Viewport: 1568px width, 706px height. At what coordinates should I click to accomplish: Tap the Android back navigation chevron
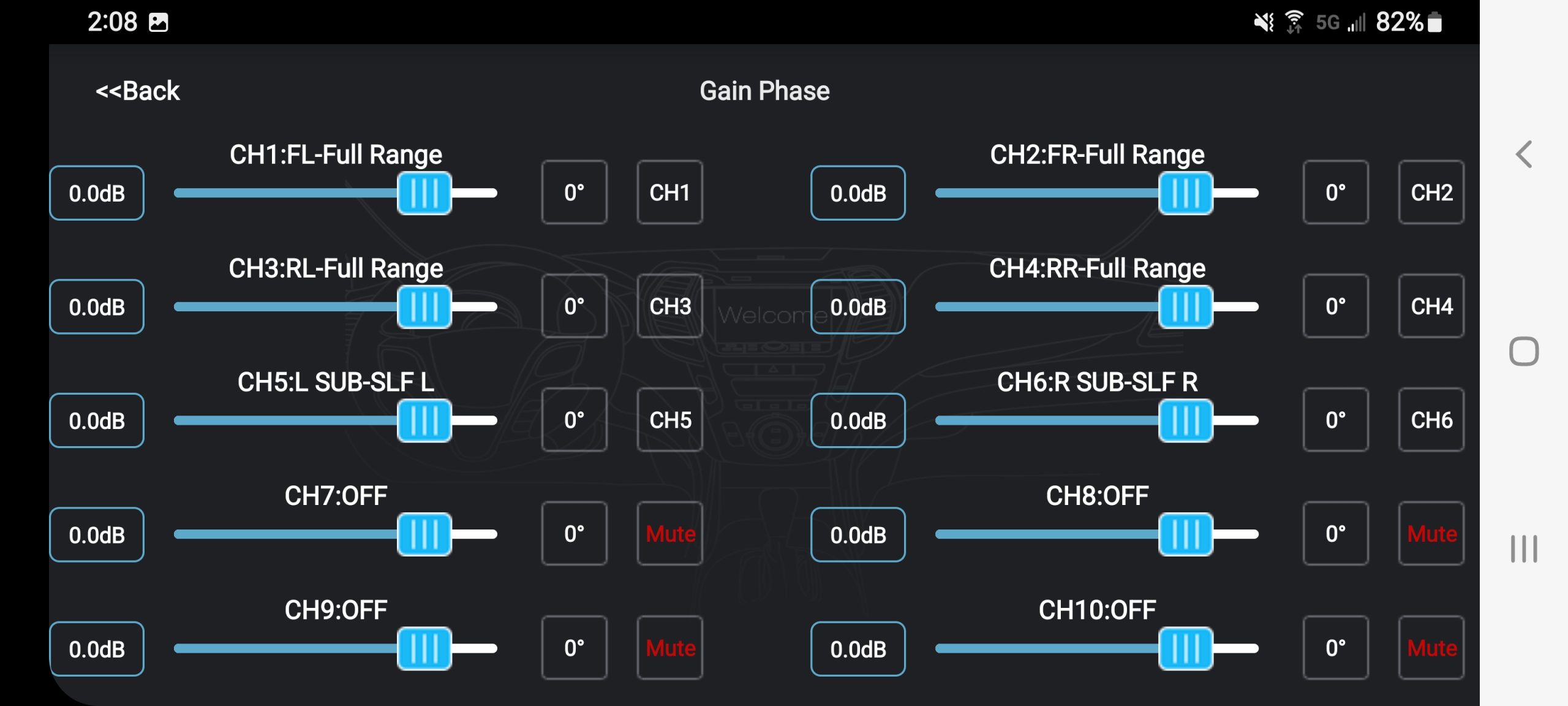(1524, 154)
